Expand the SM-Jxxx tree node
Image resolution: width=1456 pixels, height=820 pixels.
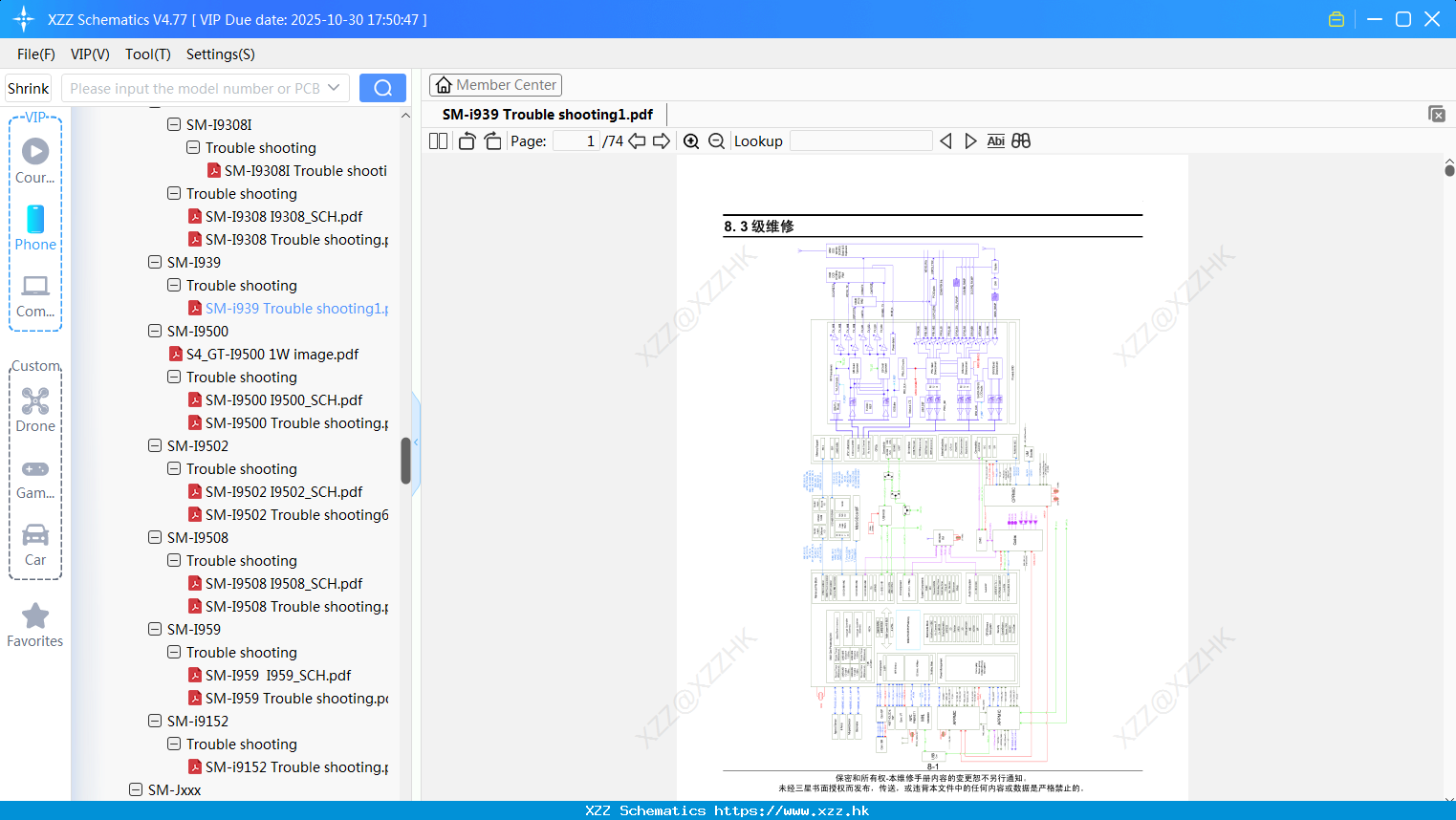(x=136, y=789)
